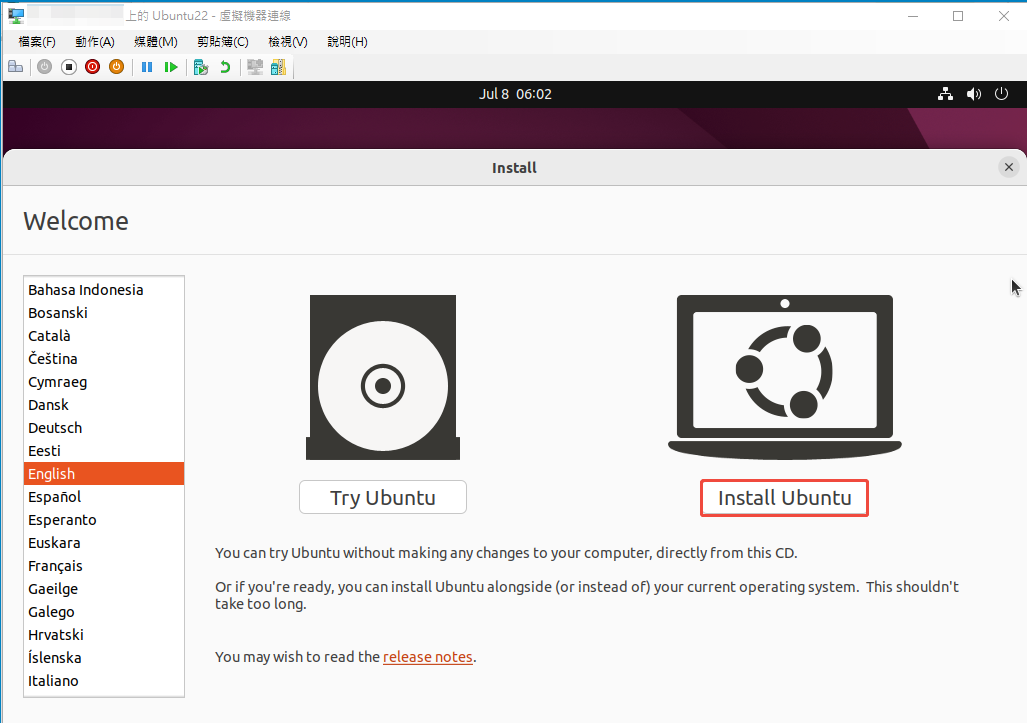The image size is (1027, 723).
Task: Select Català in the language list
Action: (104, 336)
